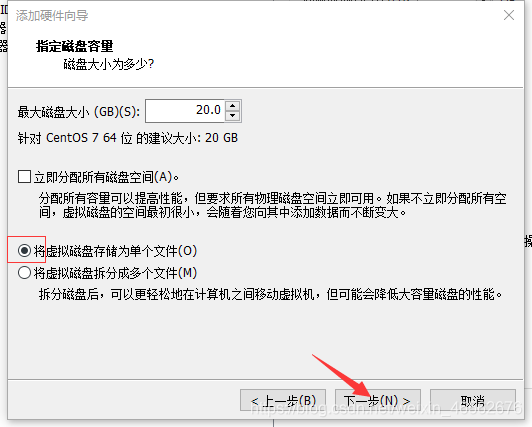The width and height of the screenshot is (532, 427).
Task: Click the 指定磁盘容量 heading
Action: [75, 46]
